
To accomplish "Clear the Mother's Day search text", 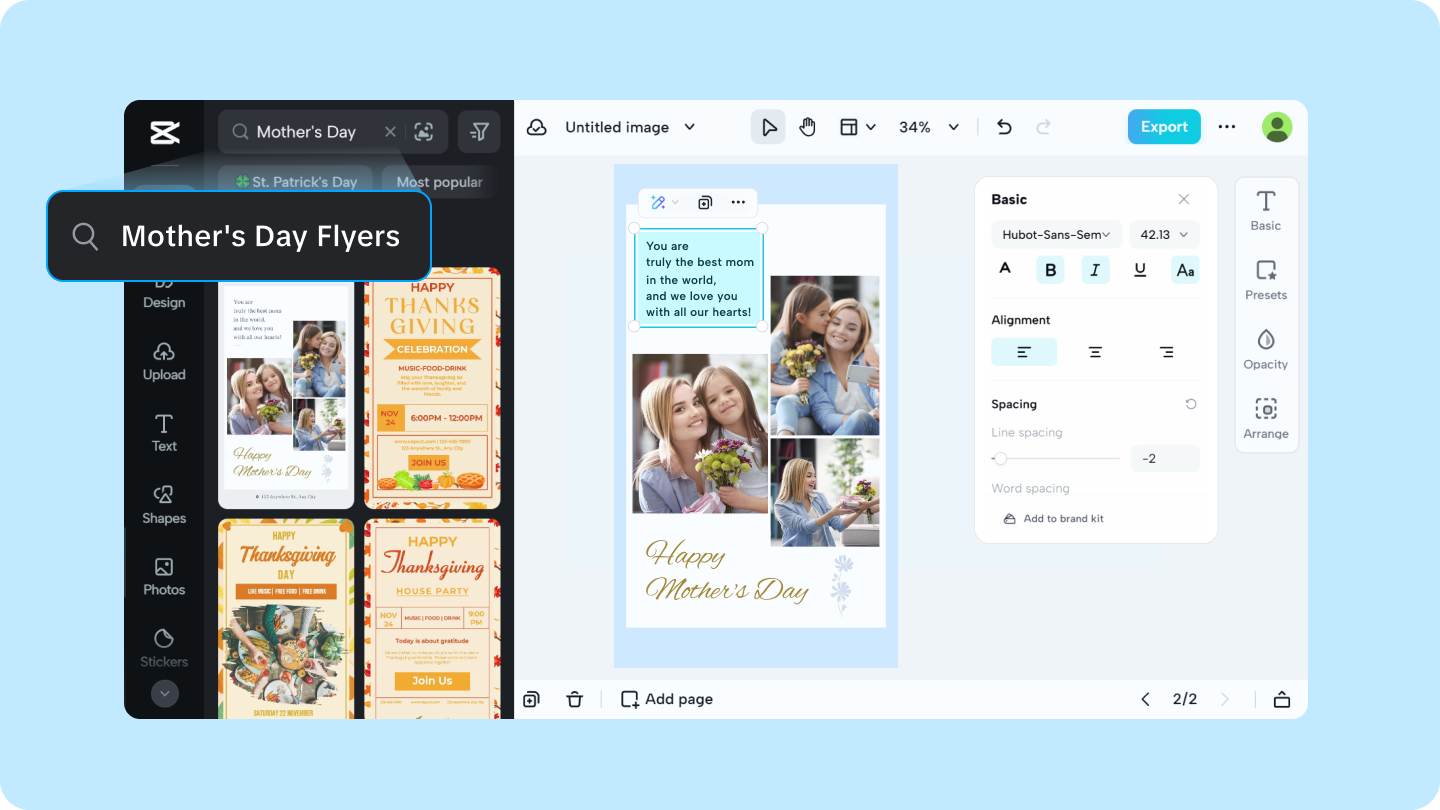I will 390,132.
